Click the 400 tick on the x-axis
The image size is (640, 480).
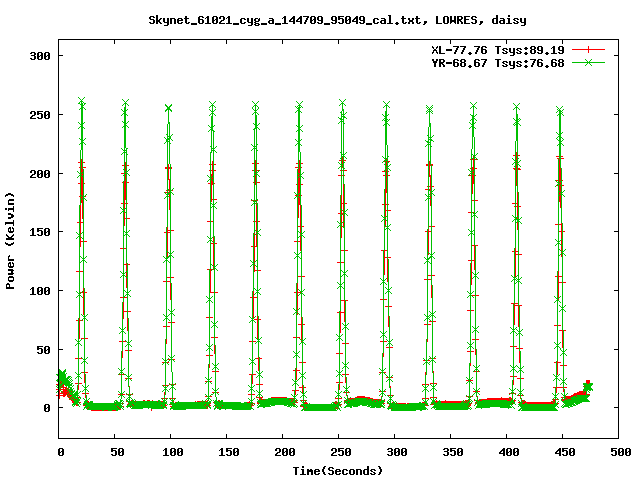point(506,452)
